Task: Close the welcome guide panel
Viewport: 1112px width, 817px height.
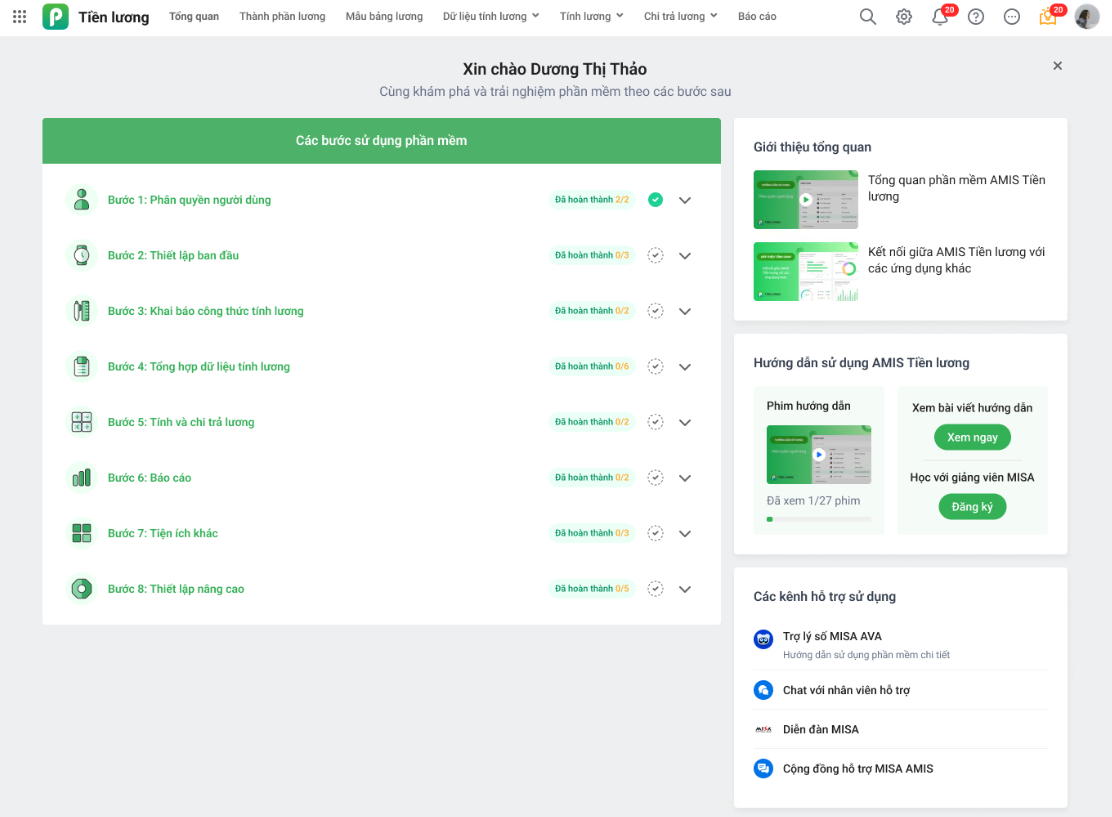Action: (x=1057, y=66)
